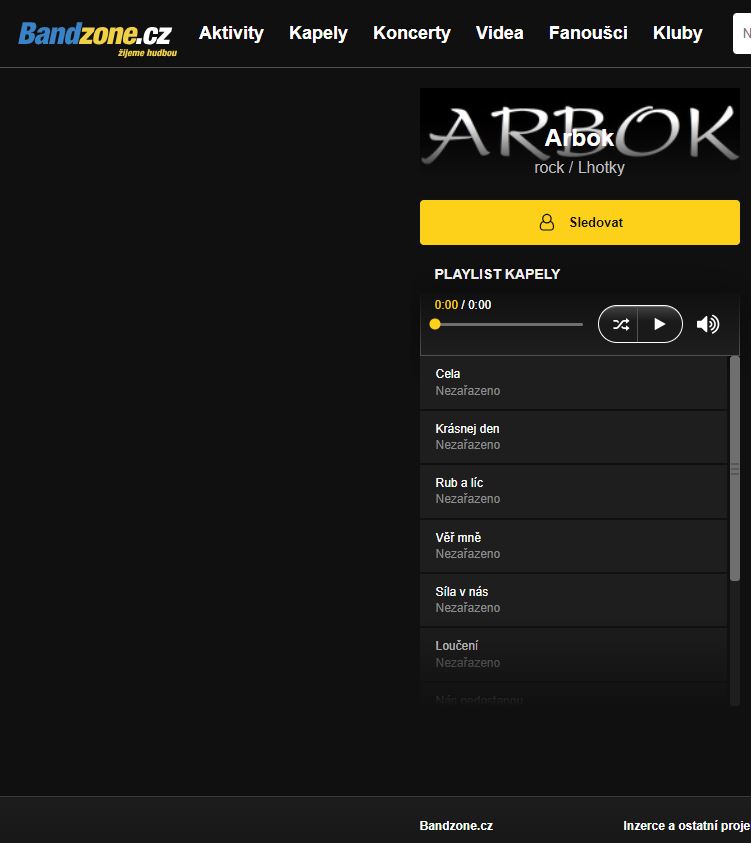The height and width of the screenshot is (843, 751).
Task: Play the track Věř mně
Action: (x=573, y=546)
